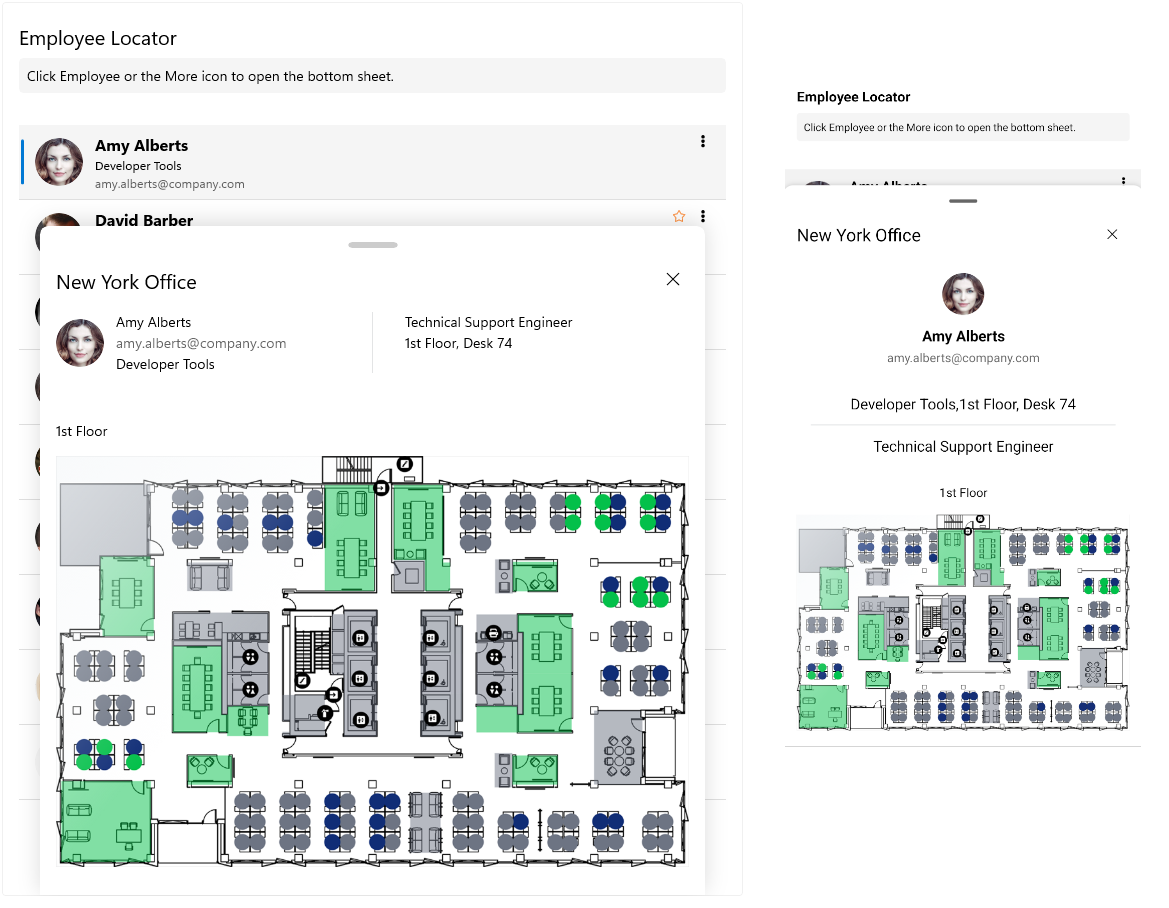This screenshot has width=1169, height=908.
Task: Toggle the star to favorite David Barber
Action: coord(679,216)
